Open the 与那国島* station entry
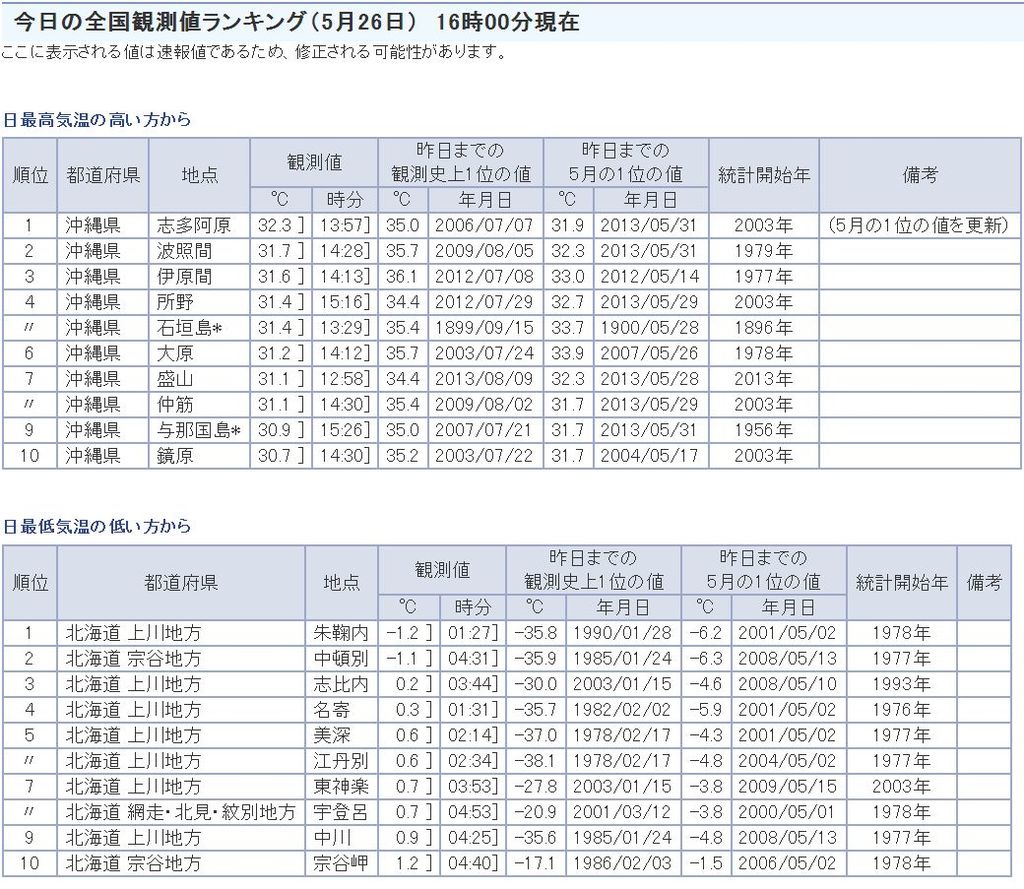1024x889 pixels. [199, 430]
